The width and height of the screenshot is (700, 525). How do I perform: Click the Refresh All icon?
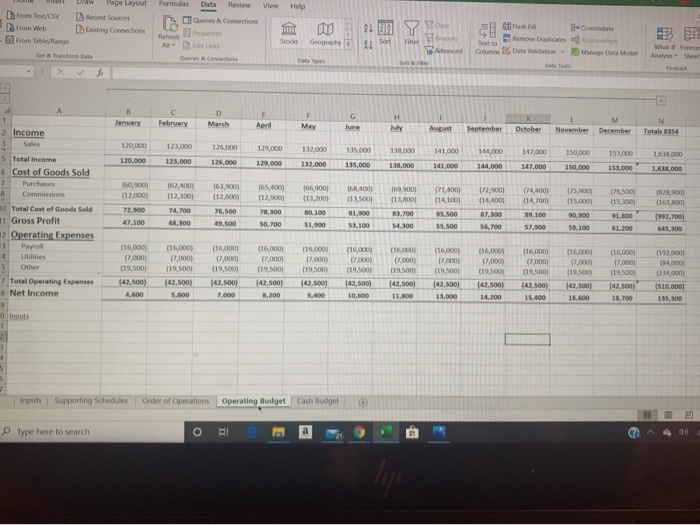point(170,24)
